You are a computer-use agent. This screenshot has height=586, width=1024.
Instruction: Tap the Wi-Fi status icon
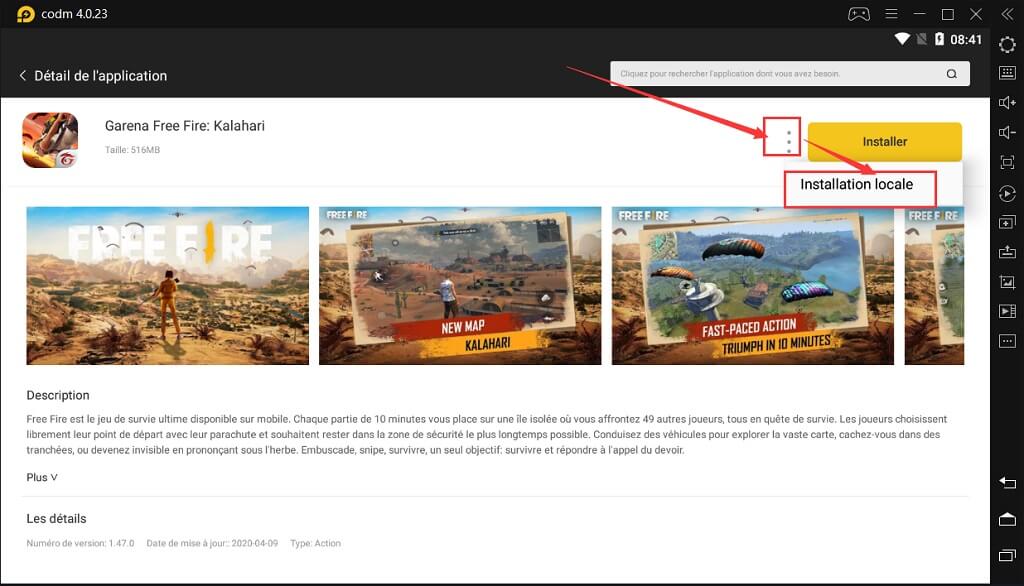[902, 39]
